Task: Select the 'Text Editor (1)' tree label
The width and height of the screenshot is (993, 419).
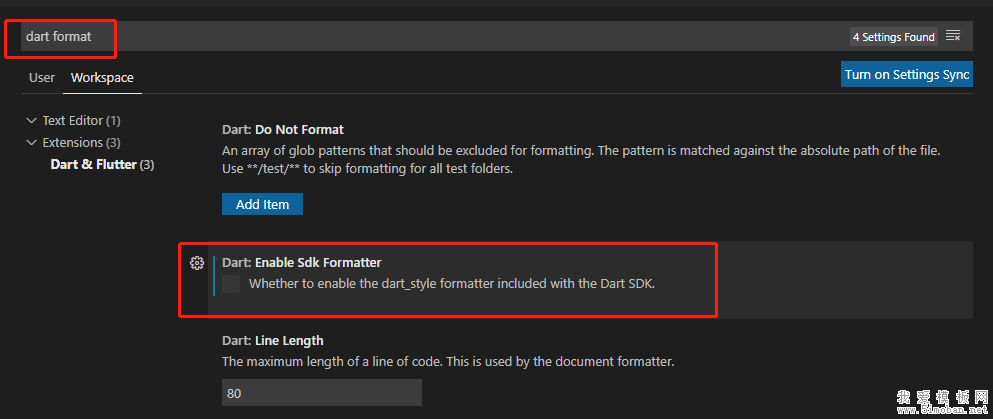Action: (82, 120)
